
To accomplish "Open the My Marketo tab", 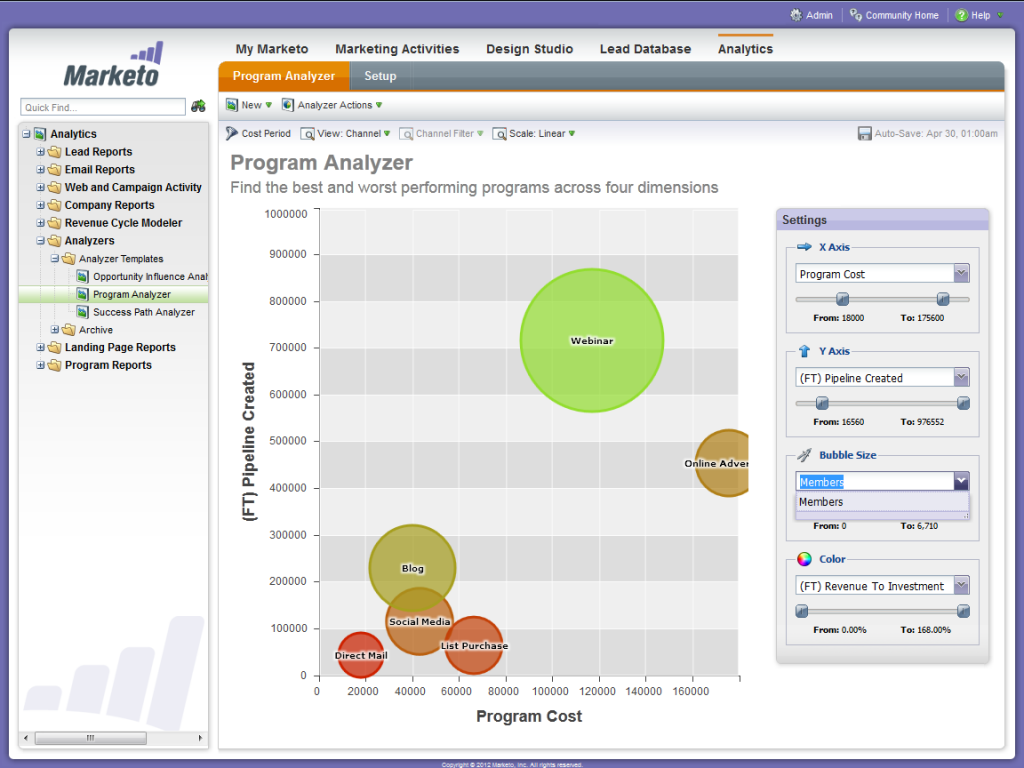I will (272, 49).
